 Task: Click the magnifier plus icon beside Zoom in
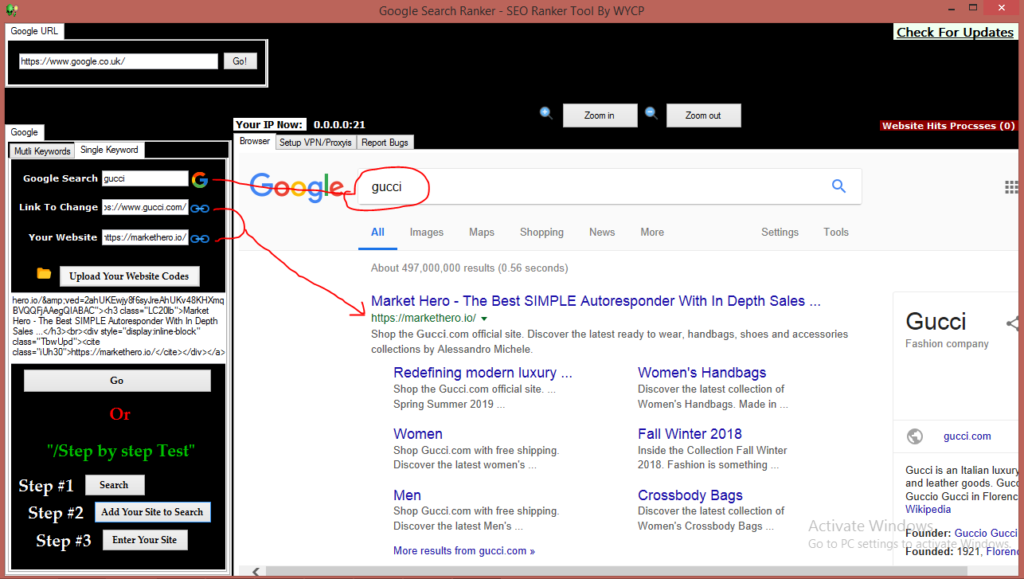pyautogui.click(x=546, y=114)
